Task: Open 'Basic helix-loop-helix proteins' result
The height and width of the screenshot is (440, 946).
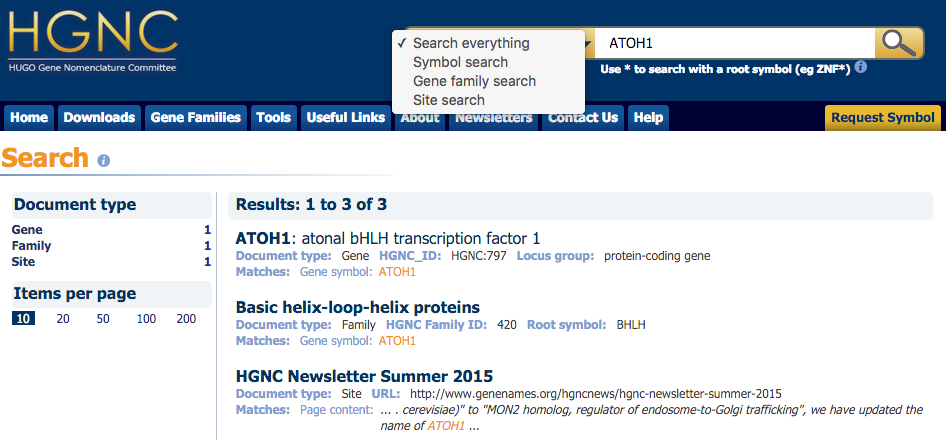Action: coord(357,307)
